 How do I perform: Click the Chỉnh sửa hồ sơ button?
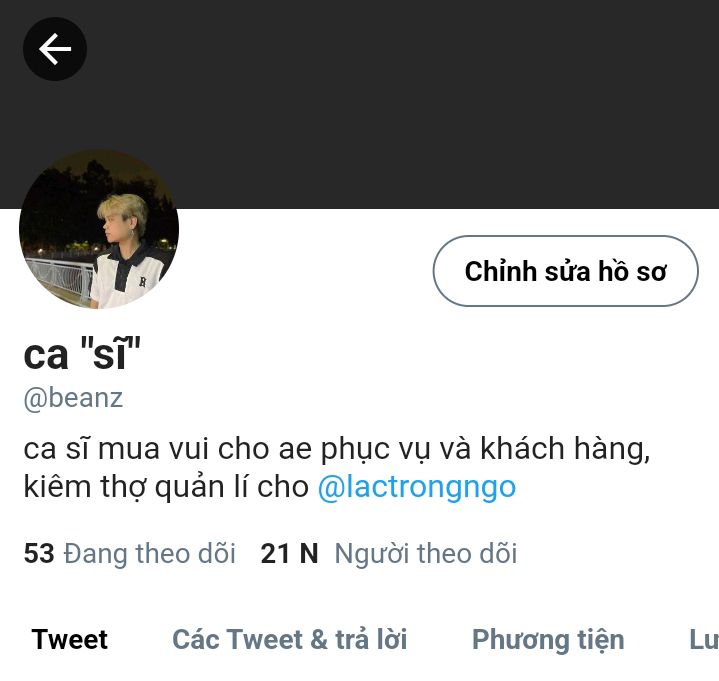pyautogui.click(x=565, y=271)
